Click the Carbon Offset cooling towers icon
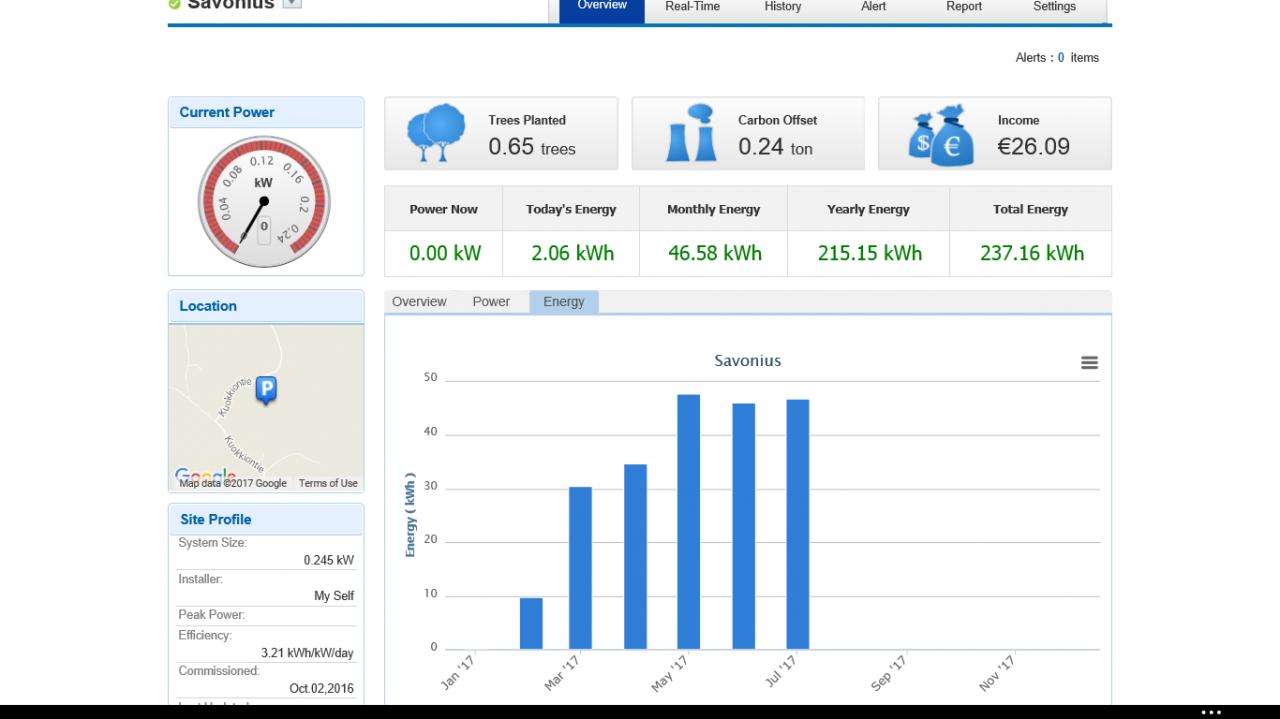This screenshot has width=1280, height=719. 691,133
